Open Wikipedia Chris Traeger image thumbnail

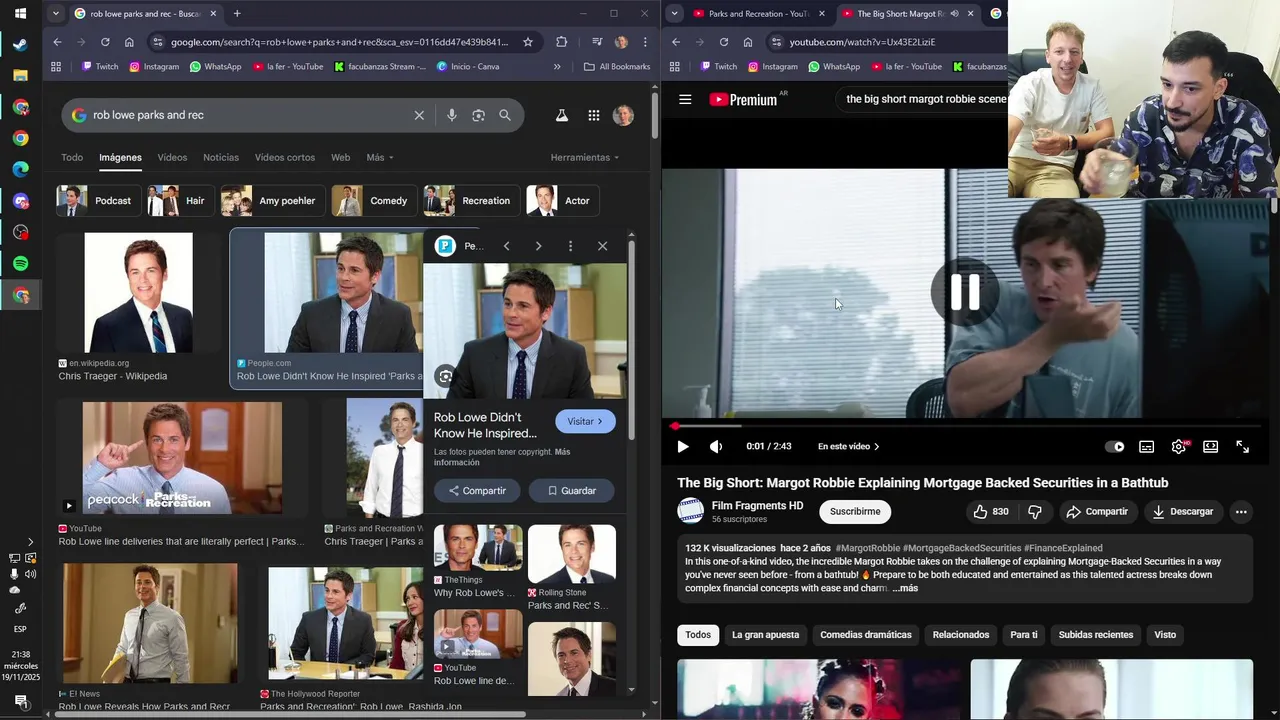click(x=139, y=292)
